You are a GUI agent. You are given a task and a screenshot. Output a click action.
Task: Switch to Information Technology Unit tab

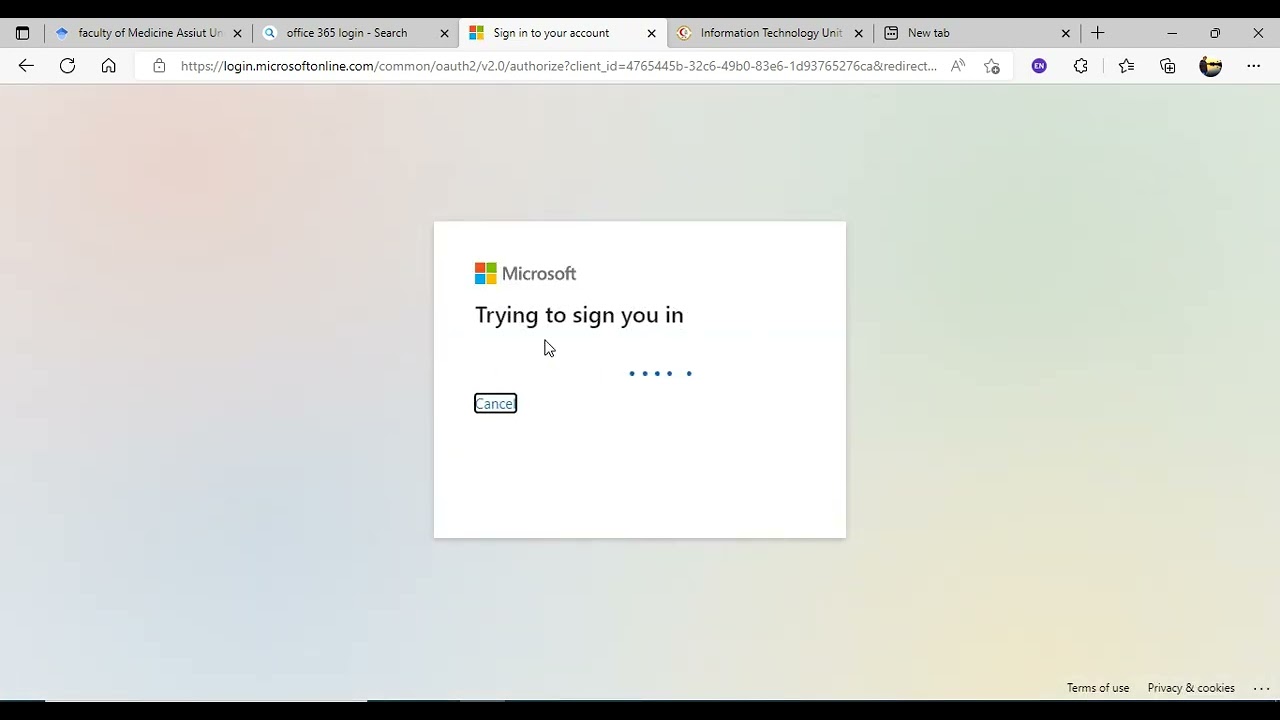coord(770,33)
